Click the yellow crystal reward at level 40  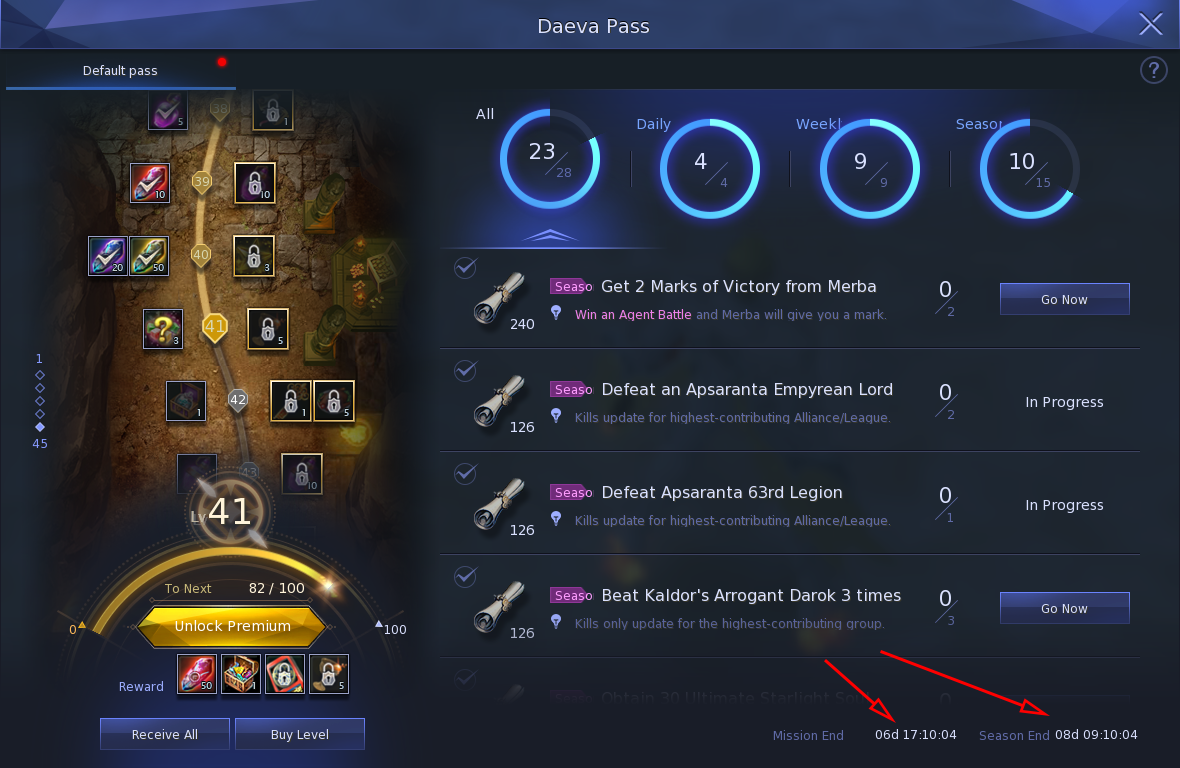point(149,256)
